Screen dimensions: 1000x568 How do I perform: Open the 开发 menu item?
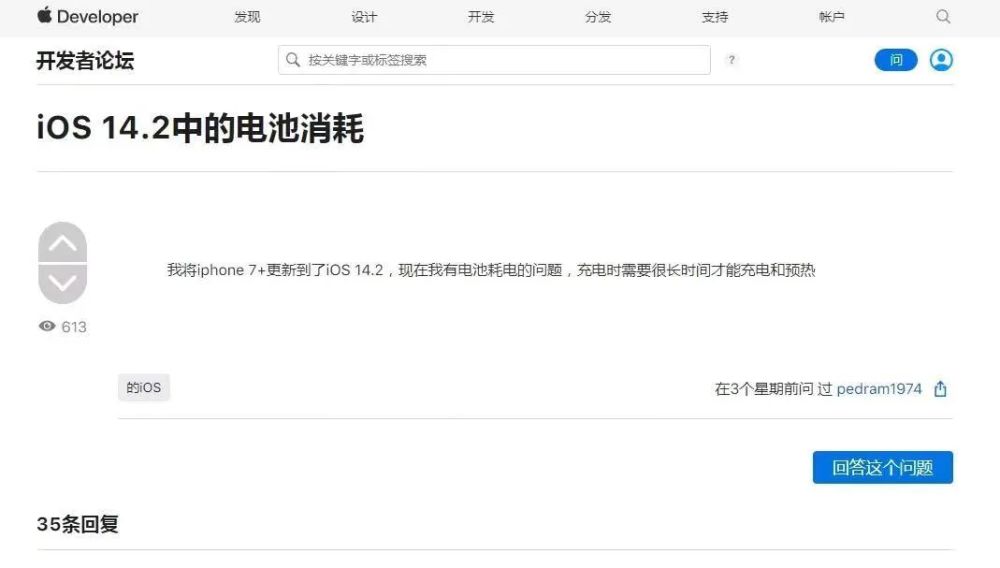coord(481,17)
